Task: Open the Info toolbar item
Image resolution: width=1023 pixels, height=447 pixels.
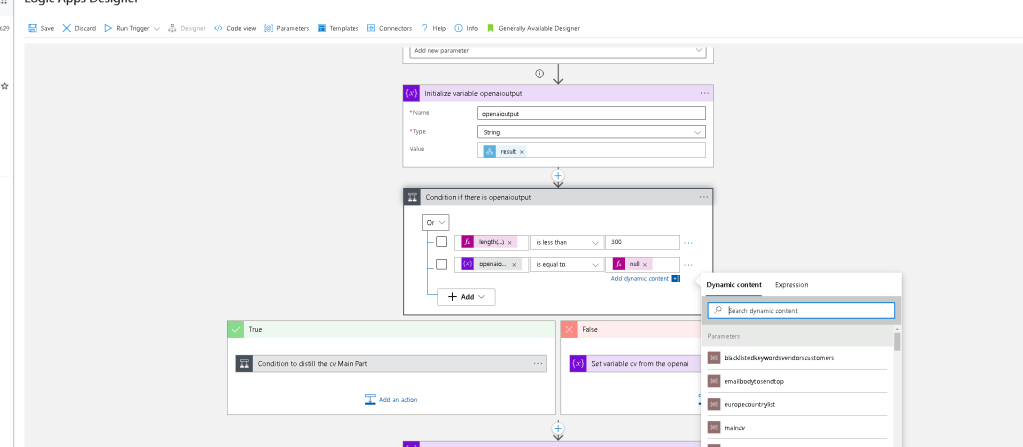Action: [466, 28]
